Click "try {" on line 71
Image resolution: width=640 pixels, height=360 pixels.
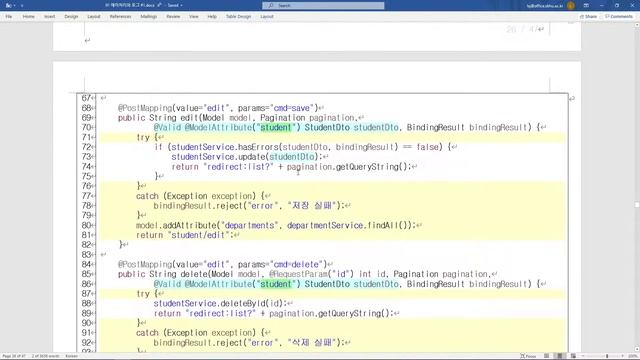(147, 137)
